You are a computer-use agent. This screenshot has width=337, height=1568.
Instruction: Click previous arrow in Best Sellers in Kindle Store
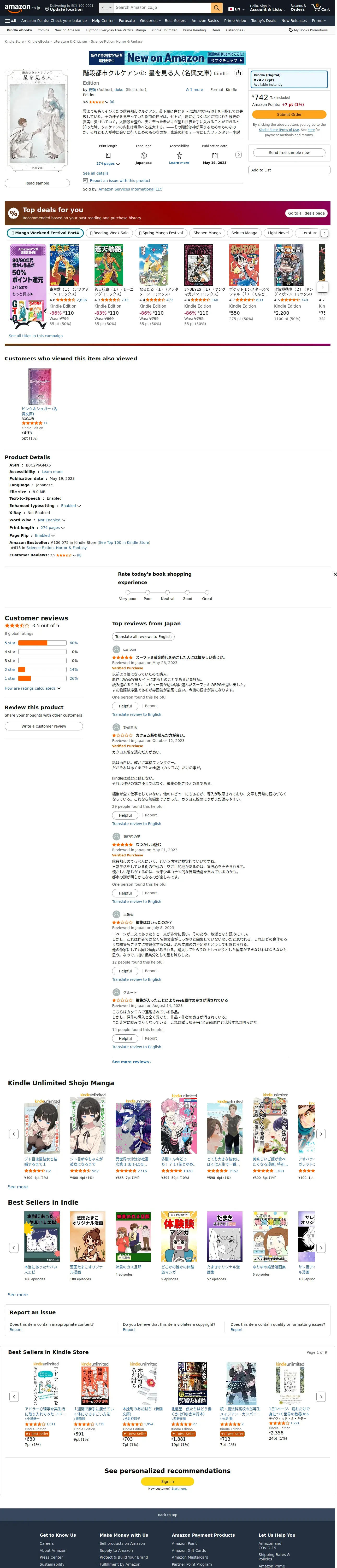tap(13, 1396)
